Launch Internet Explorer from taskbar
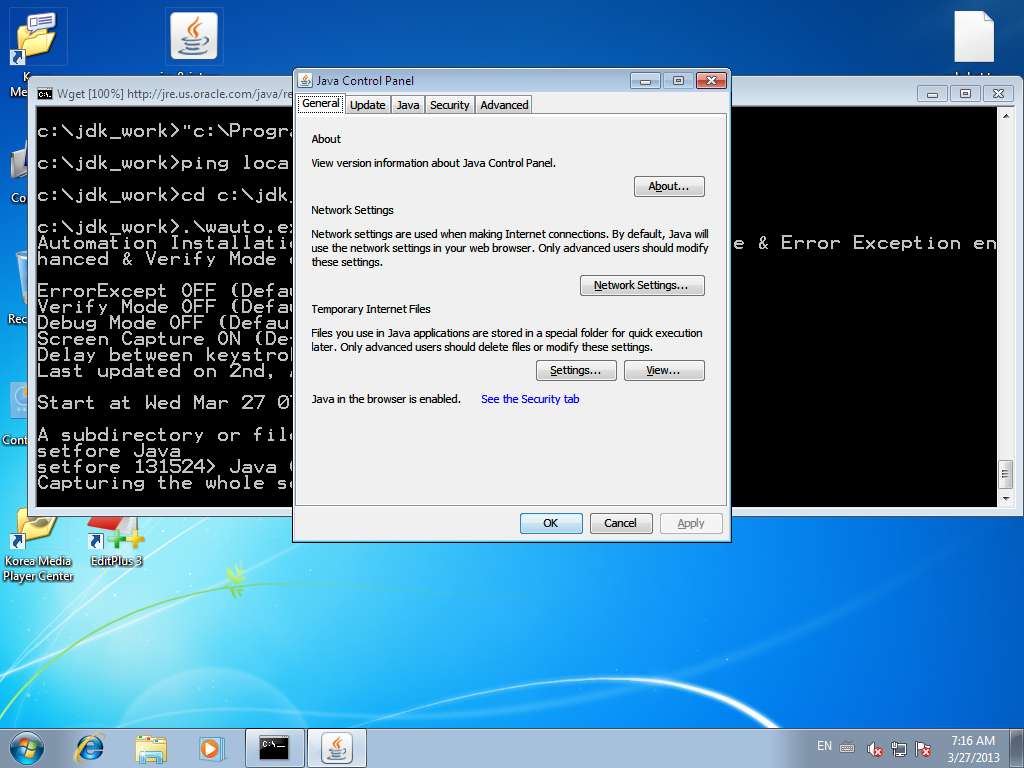Image resolution: width=1024 pixels, height=768 pixels. [89, 748]
